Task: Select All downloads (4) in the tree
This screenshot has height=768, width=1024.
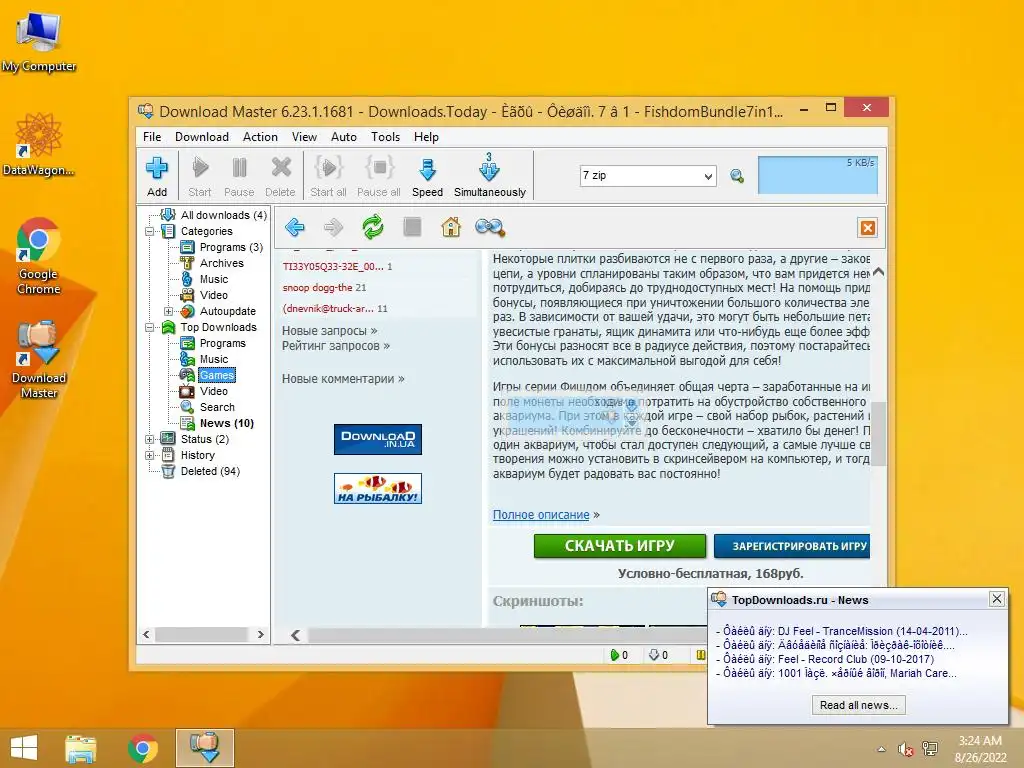Action: [x=223, y=215]
